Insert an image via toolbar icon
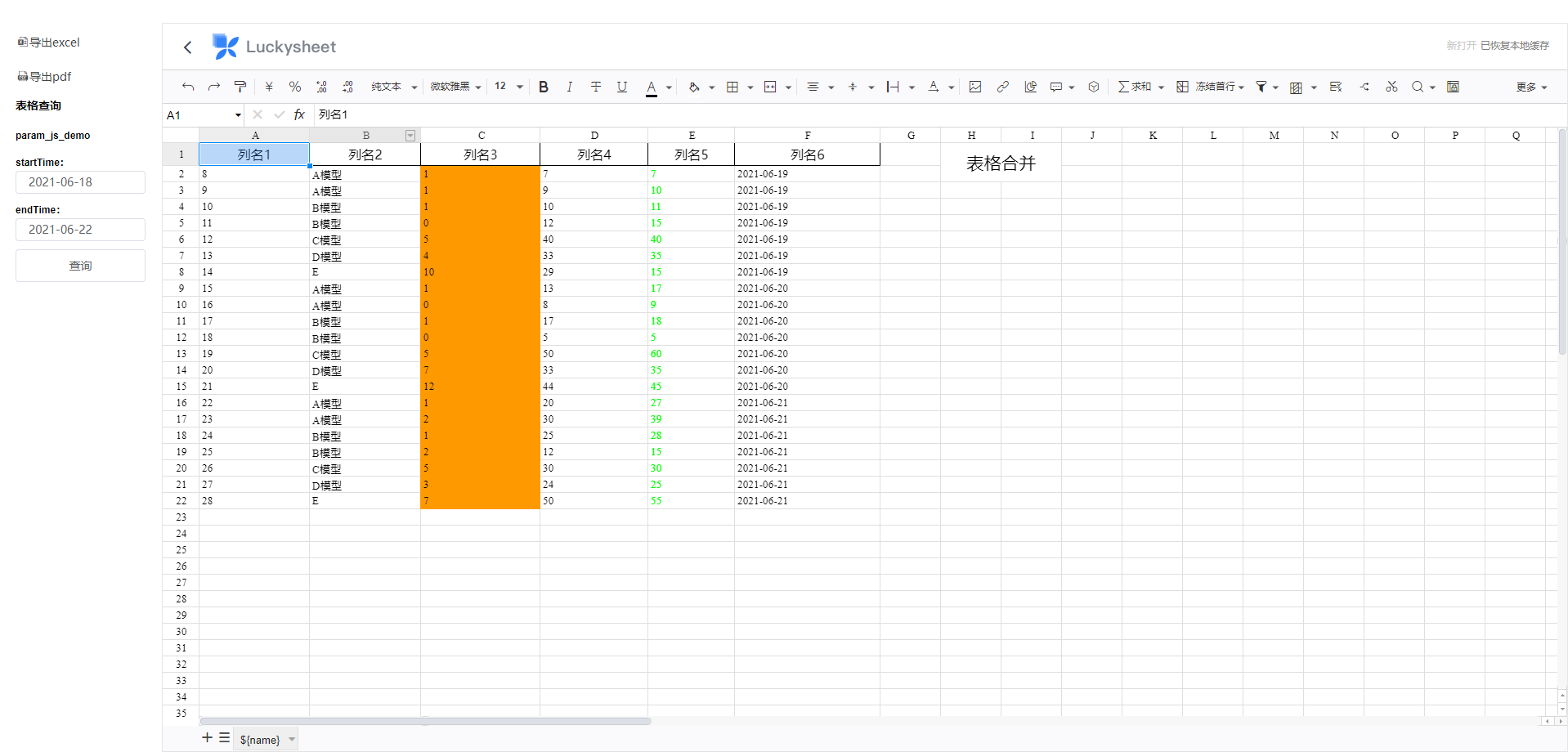The image size is (1568, 752). (x=975, y=87)
